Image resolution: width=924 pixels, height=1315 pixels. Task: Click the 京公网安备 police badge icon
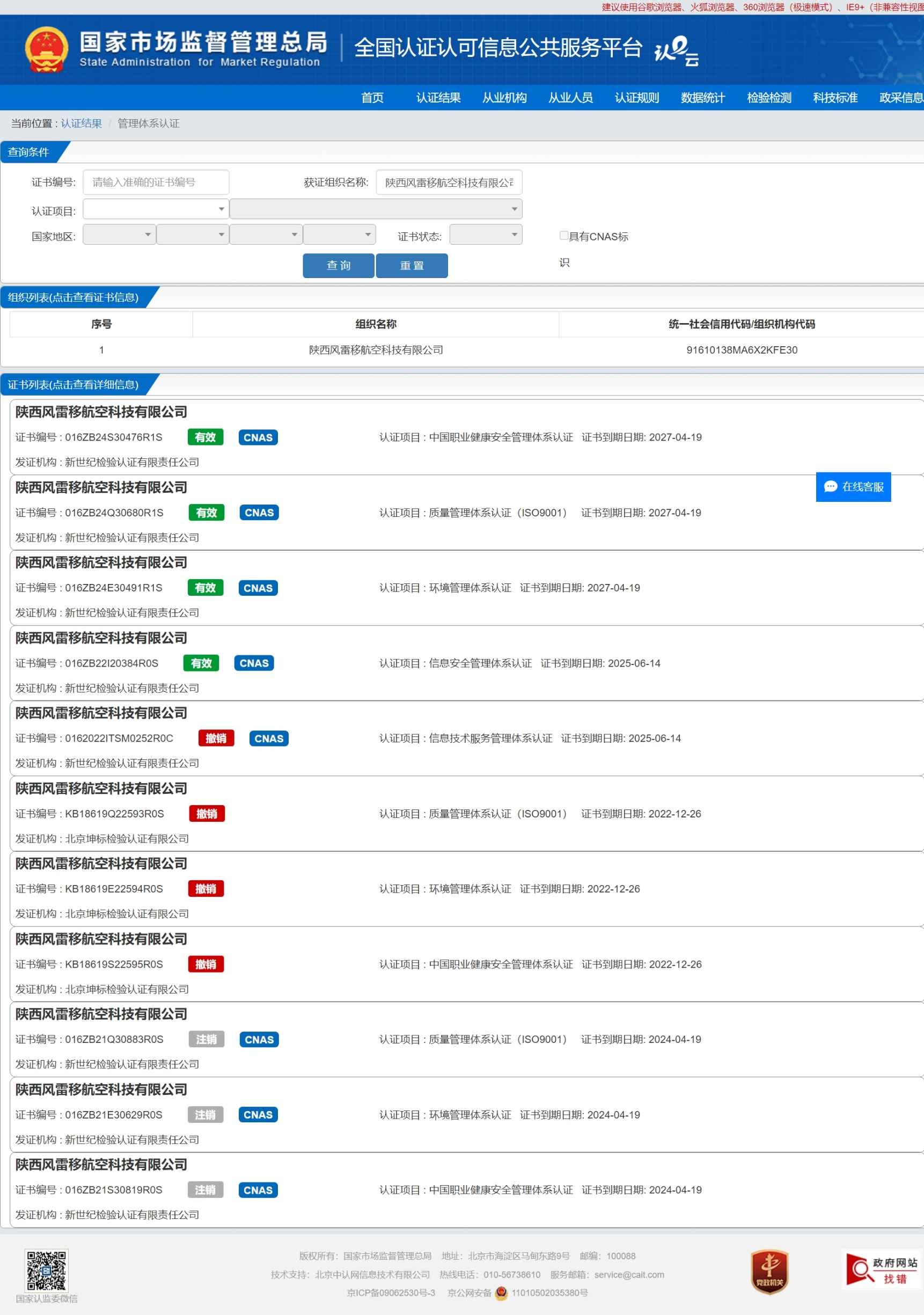point(501,1292)
